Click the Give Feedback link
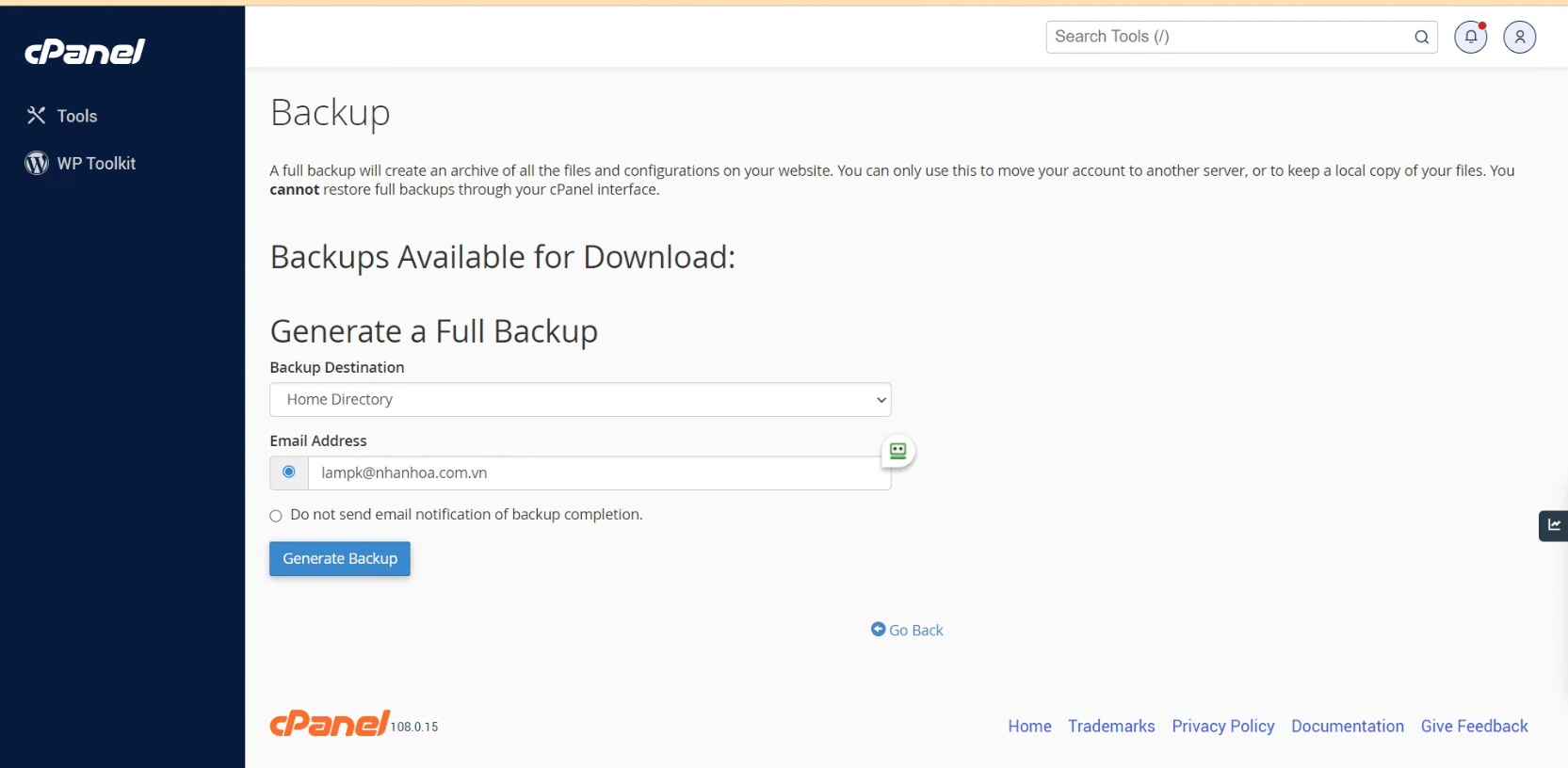Image resolution: width=1568 pixels, height=768 pixels. 1474,727
